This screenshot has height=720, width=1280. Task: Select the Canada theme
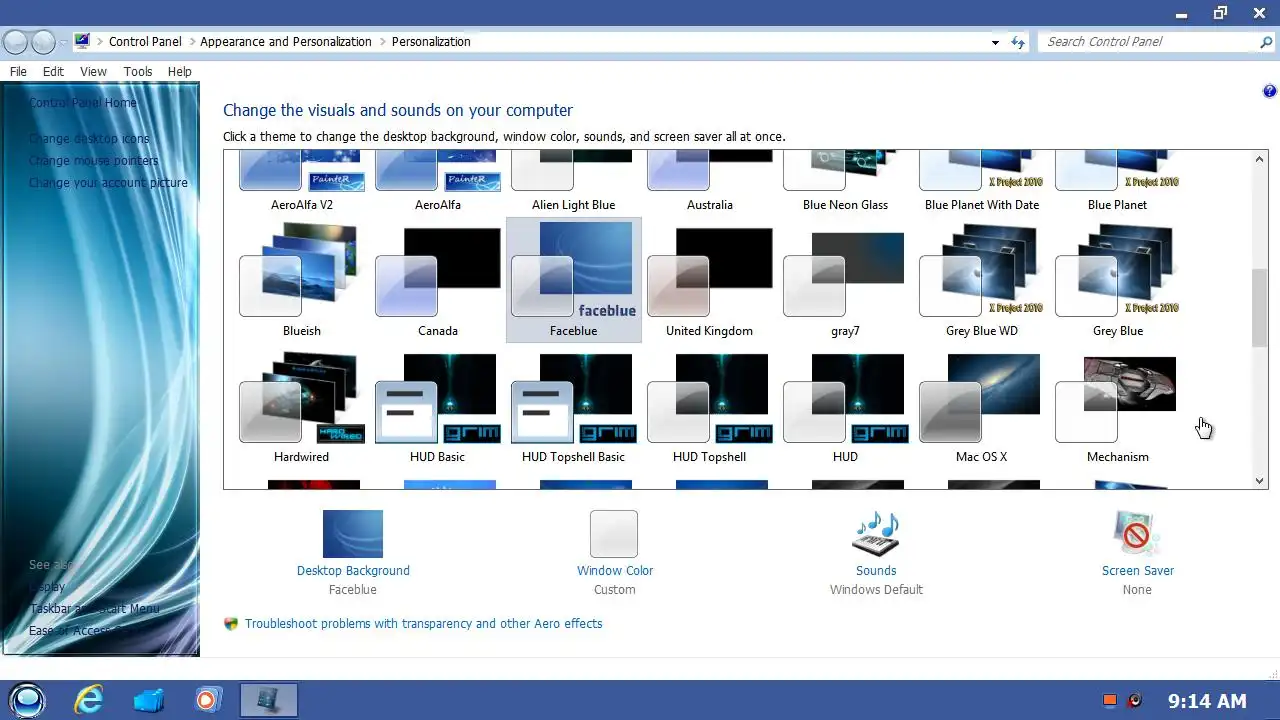pos(438,280)
